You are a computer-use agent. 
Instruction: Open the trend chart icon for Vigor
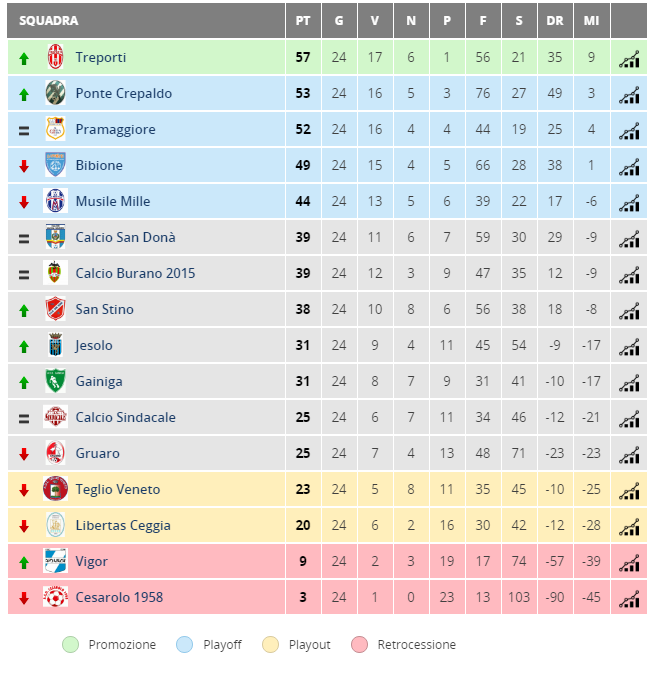(x=629, y=563)
